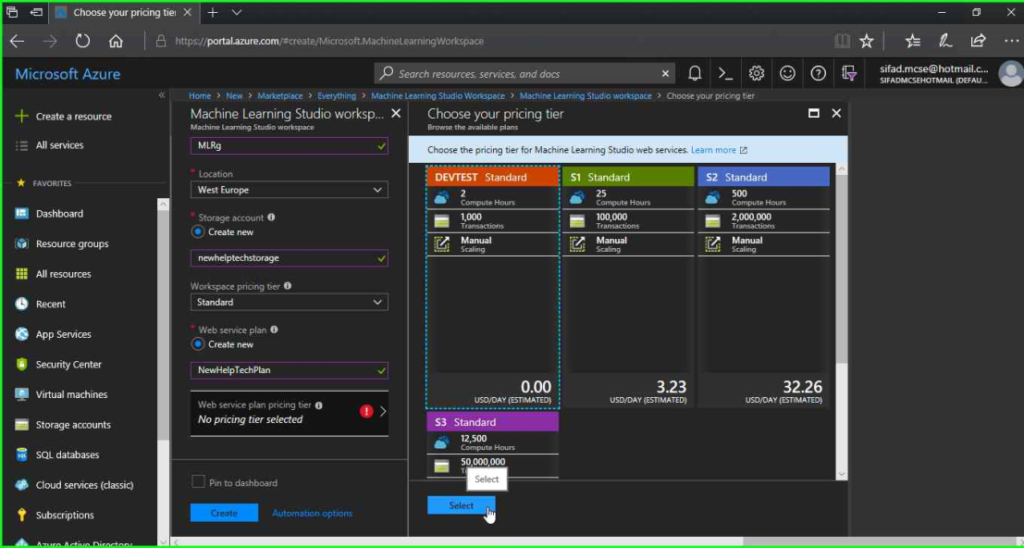The image size is (1024, 548).
Task: Choose S2 Standard pricing card
Action: click(763, 287)
